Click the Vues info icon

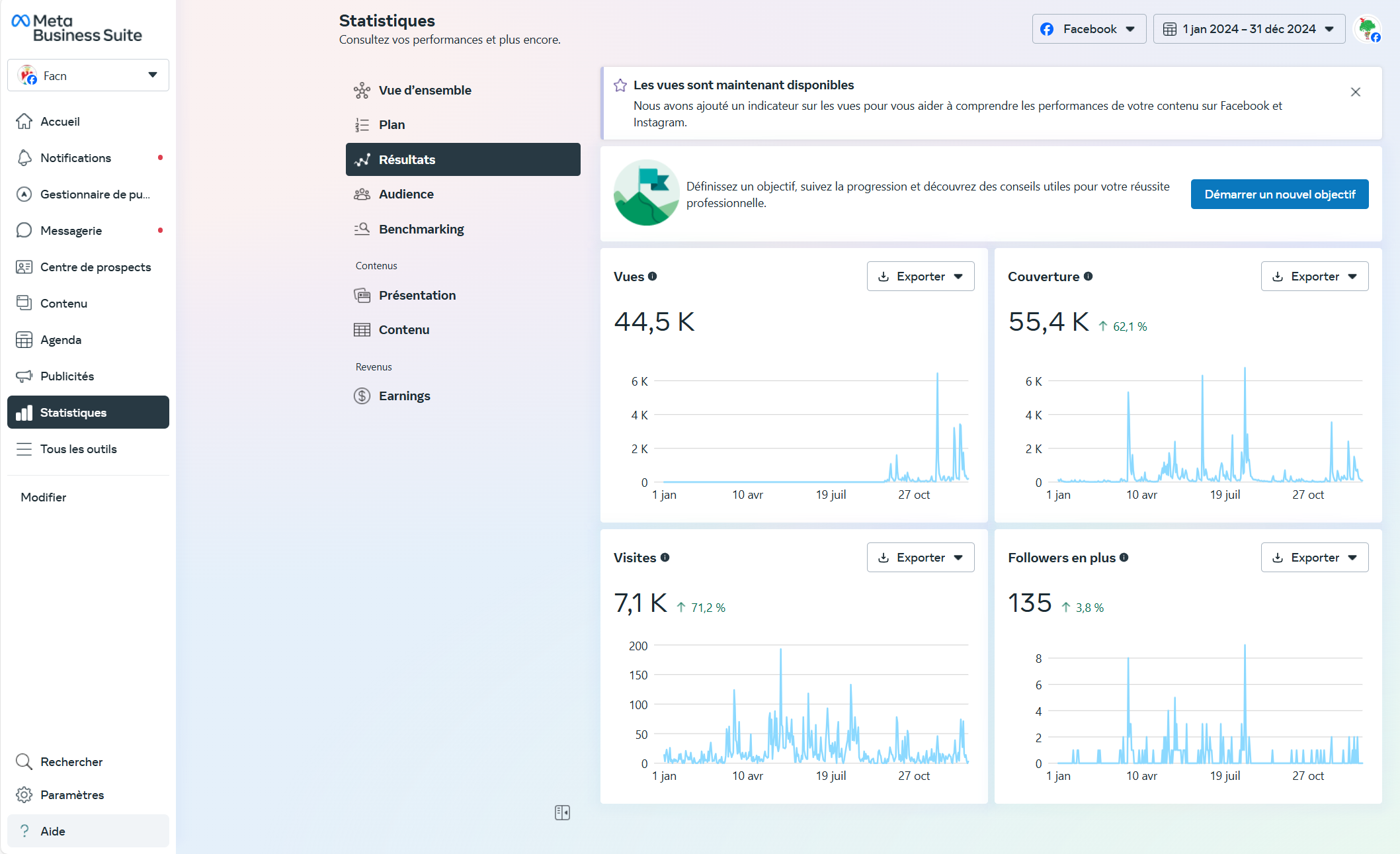652,277
